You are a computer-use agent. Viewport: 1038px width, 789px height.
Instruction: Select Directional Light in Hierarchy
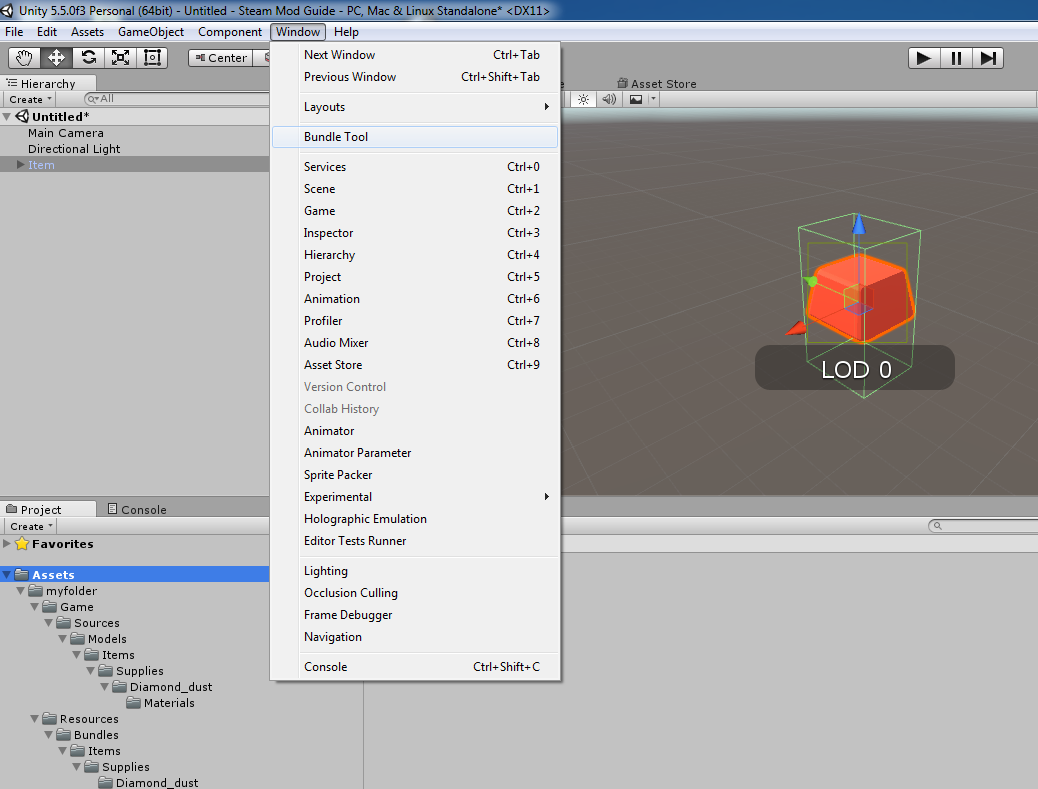pyautogui.click(x=74, y=148)
